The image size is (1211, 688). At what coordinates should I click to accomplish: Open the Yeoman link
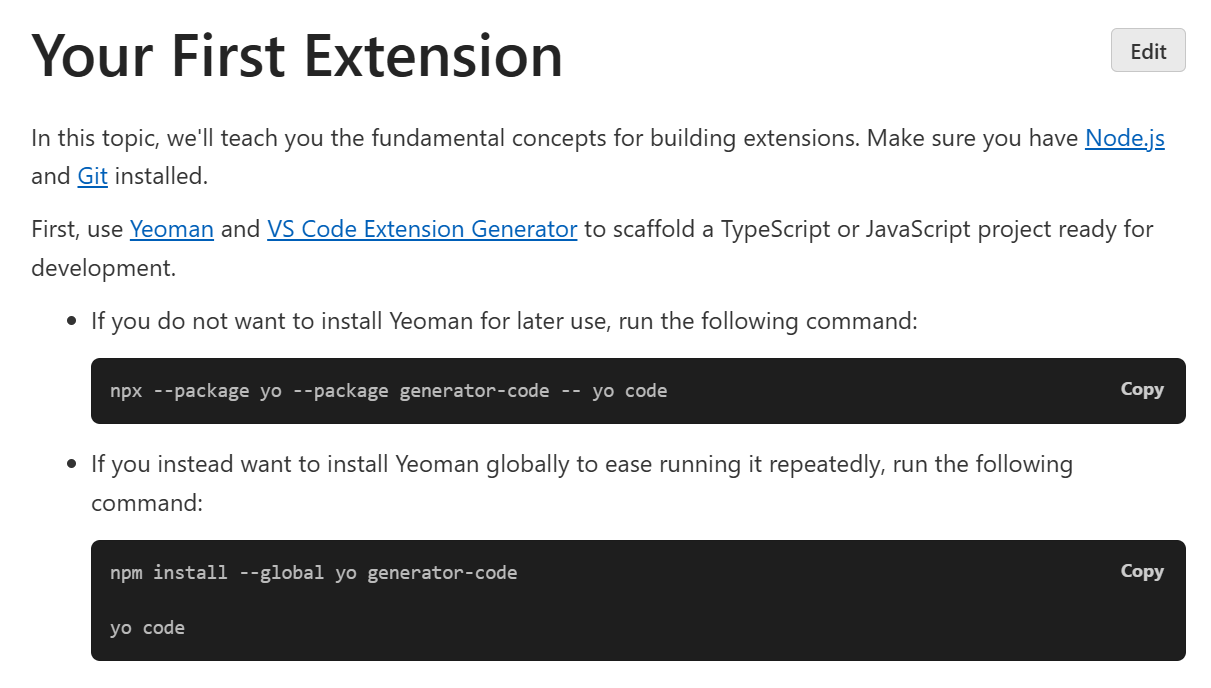(171, 230)
